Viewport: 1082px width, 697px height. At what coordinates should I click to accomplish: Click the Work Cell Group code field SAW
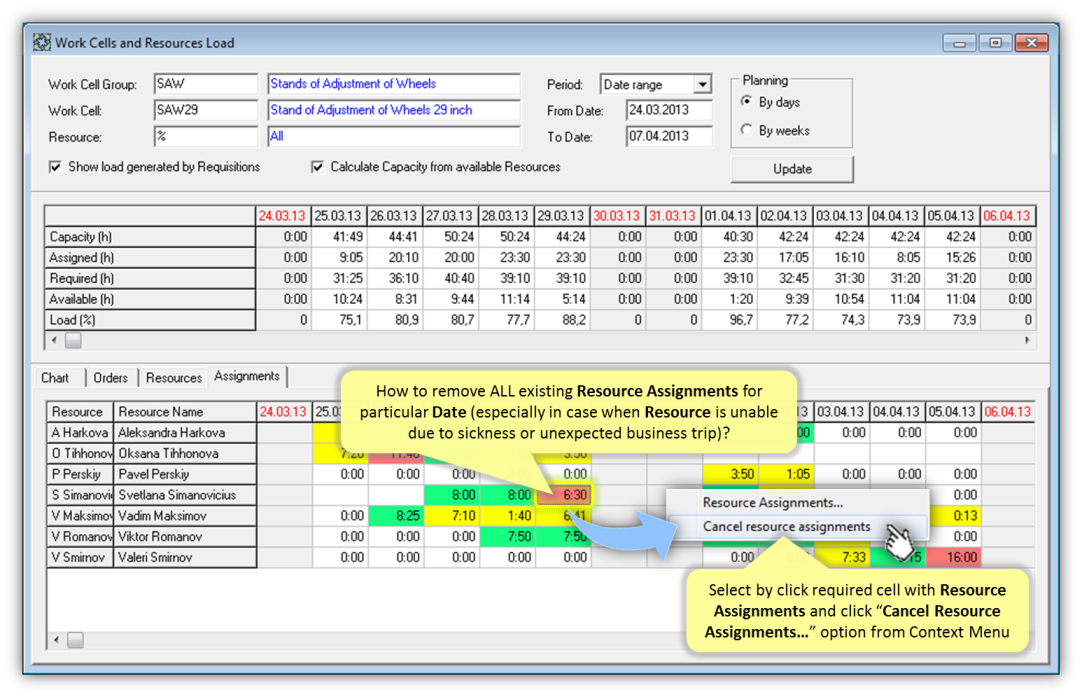click(206, 84)
